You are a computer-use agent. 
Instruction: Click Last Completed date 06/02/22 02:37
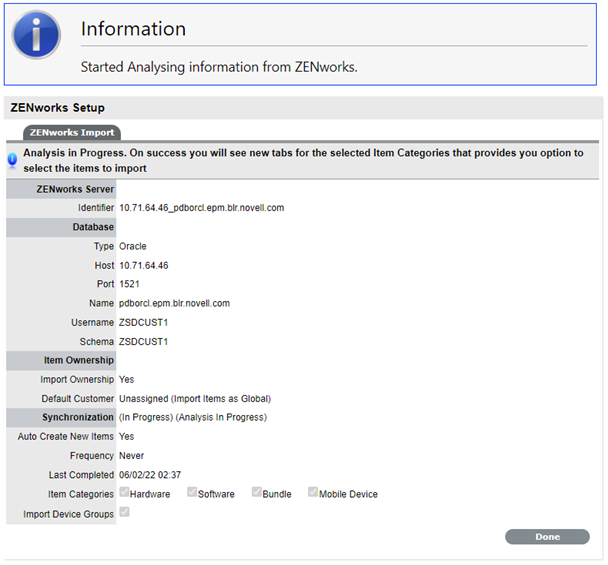pyautogui.click(x=150, y=475)
